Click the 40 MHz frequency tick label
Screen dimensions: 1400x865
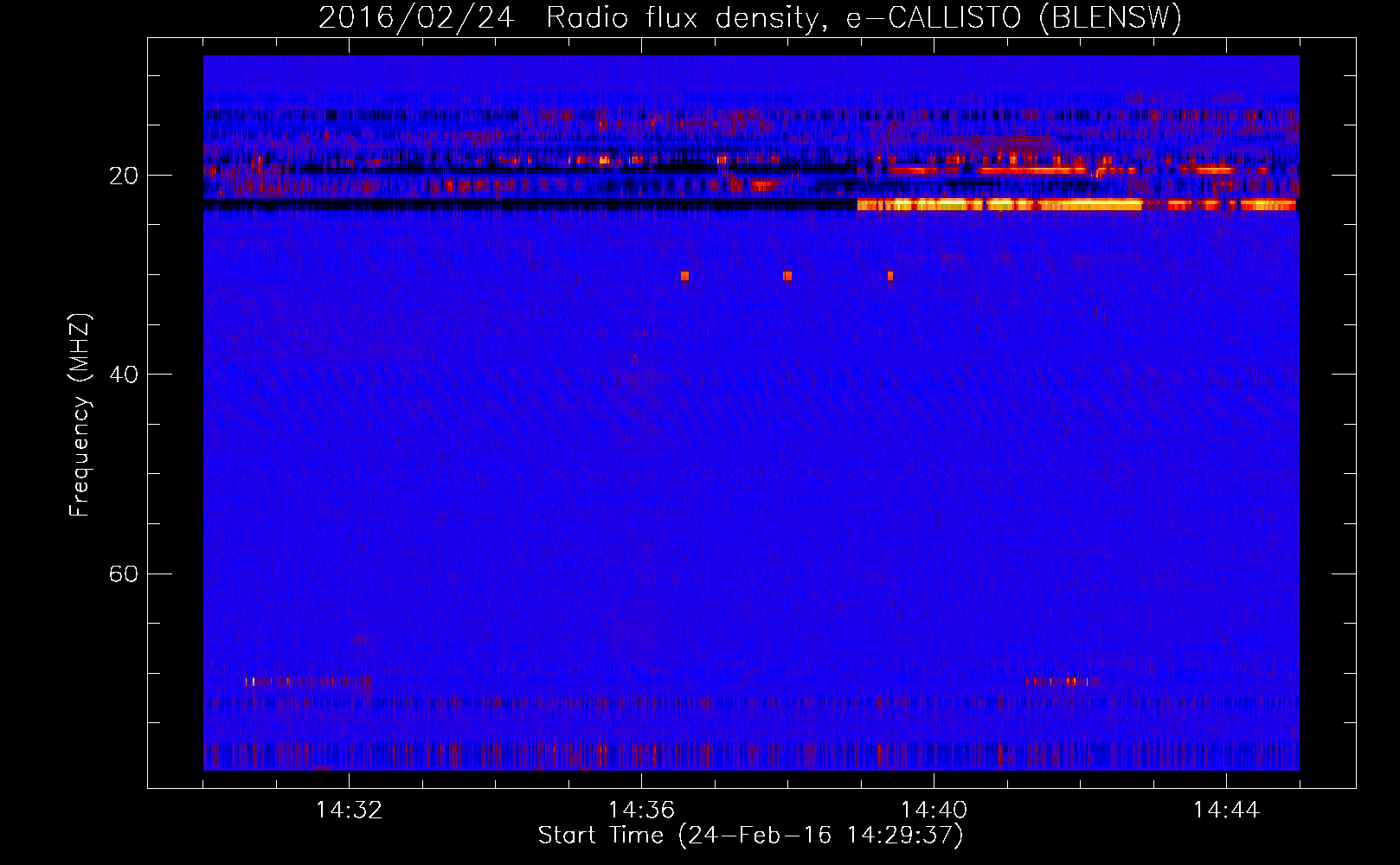point(123,375)
